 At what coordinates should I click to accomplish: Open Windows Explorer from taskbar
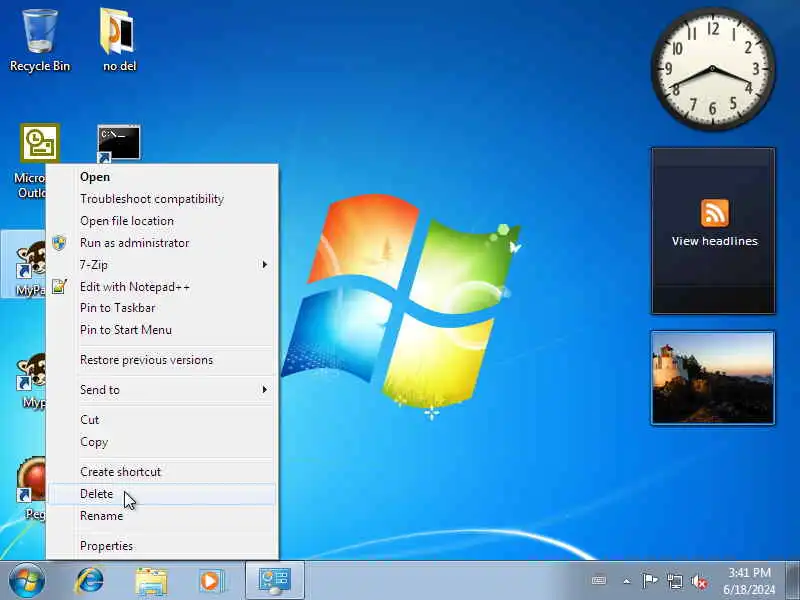pyautogui.click(x=151, y=582)
